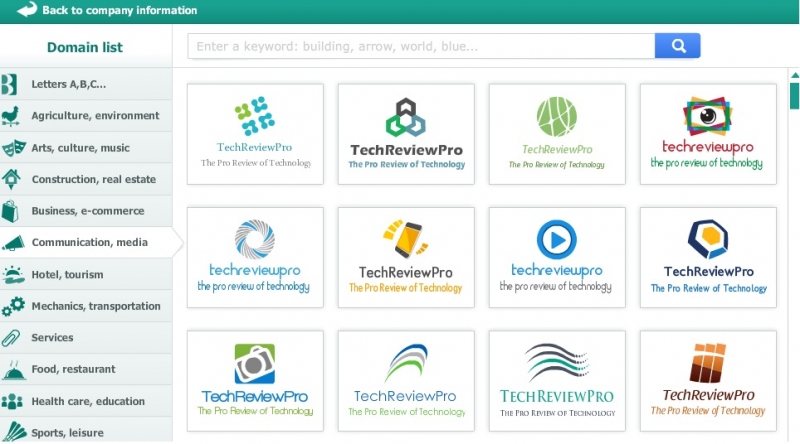The image size is (800, 444).
Task: Go back to company information
Action: 119,10
